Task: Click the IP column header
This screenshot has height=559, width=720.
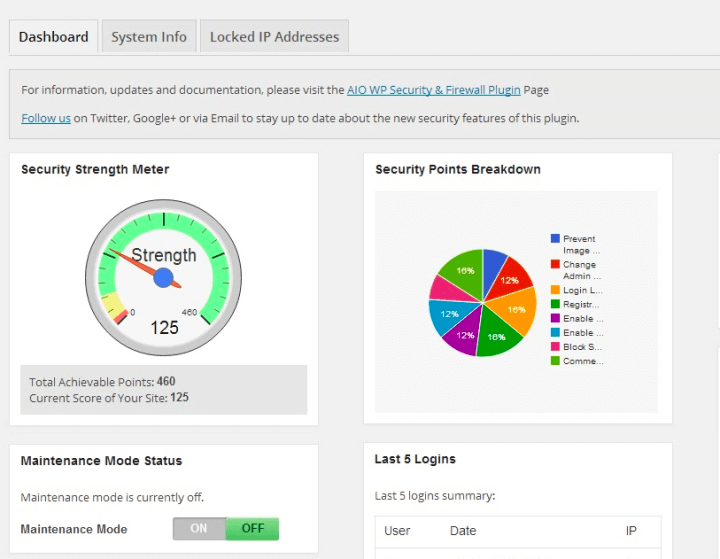Action: pos(631,531)
